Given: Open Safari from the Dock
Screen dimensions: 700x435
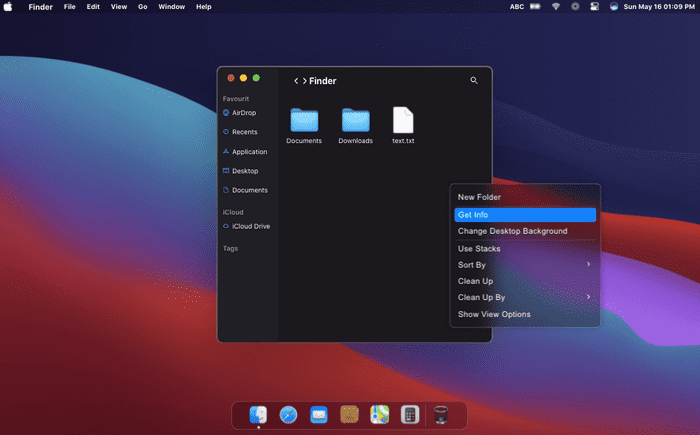Looking at the screenshot, I should coord(288,415).
